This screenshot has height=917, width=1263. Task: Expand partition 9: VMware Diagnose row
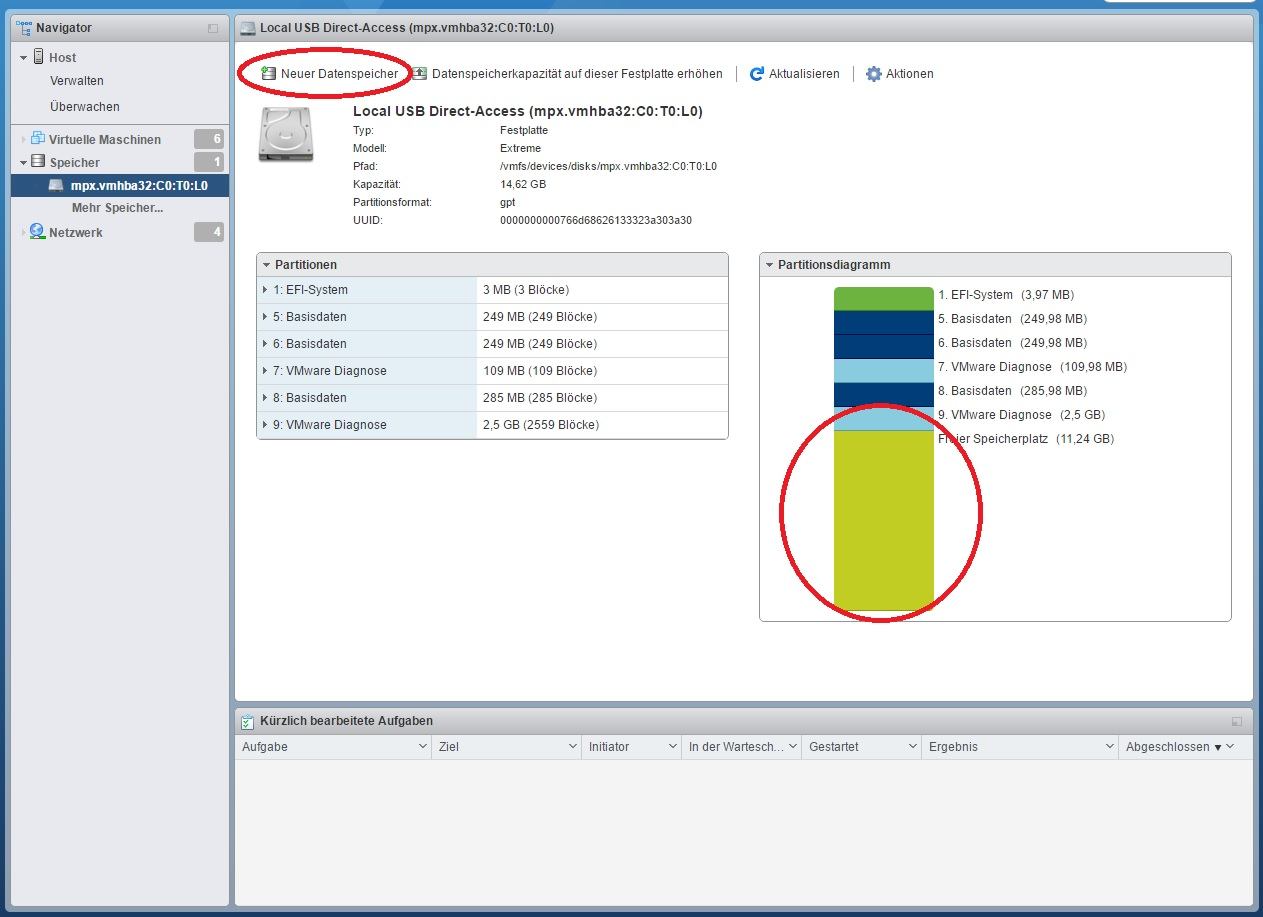[265, 425]
